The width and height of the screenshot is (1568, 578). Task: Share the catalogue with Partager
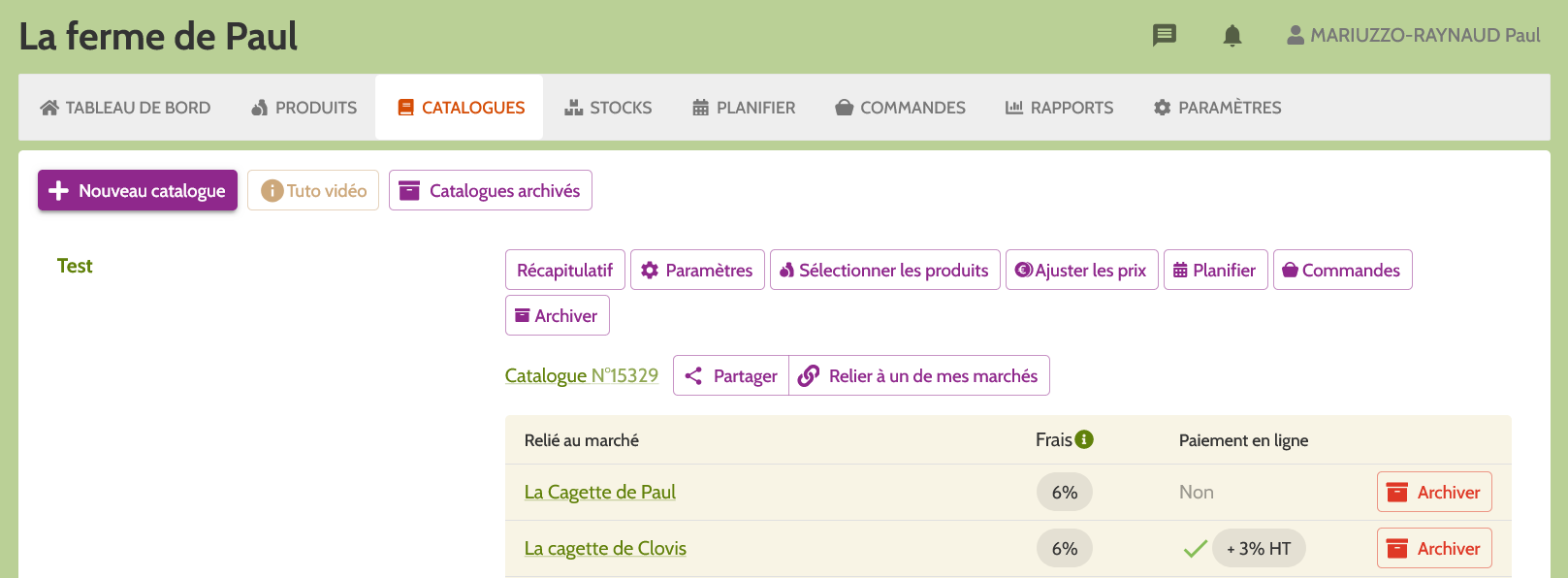[x=731, y=376]
